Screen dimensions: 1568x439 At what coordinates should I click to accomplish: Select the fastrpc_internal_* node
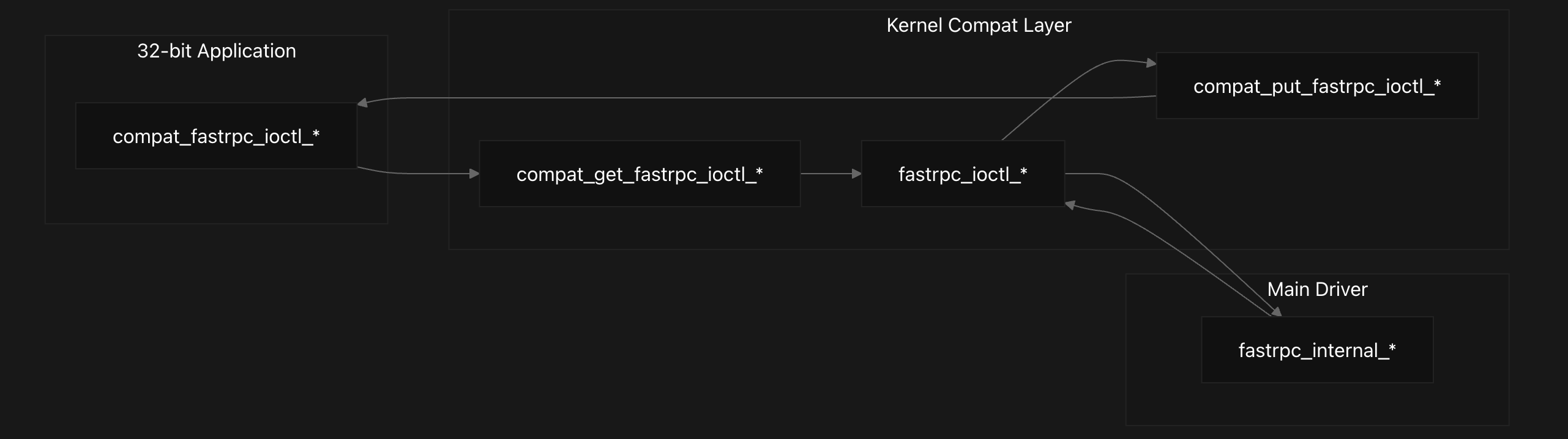pos(1317,350)
